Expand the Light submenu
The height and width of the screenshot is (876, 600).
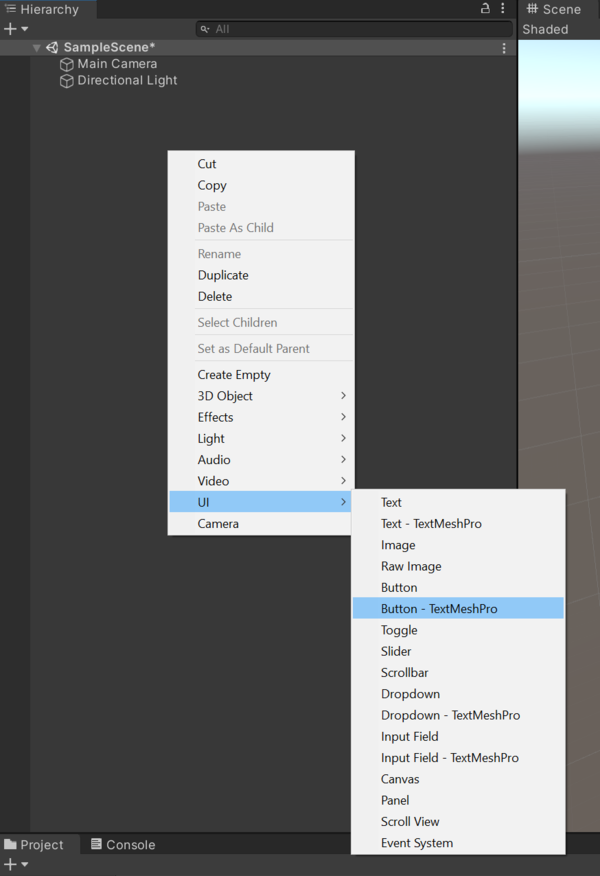(x=261, y=438)
